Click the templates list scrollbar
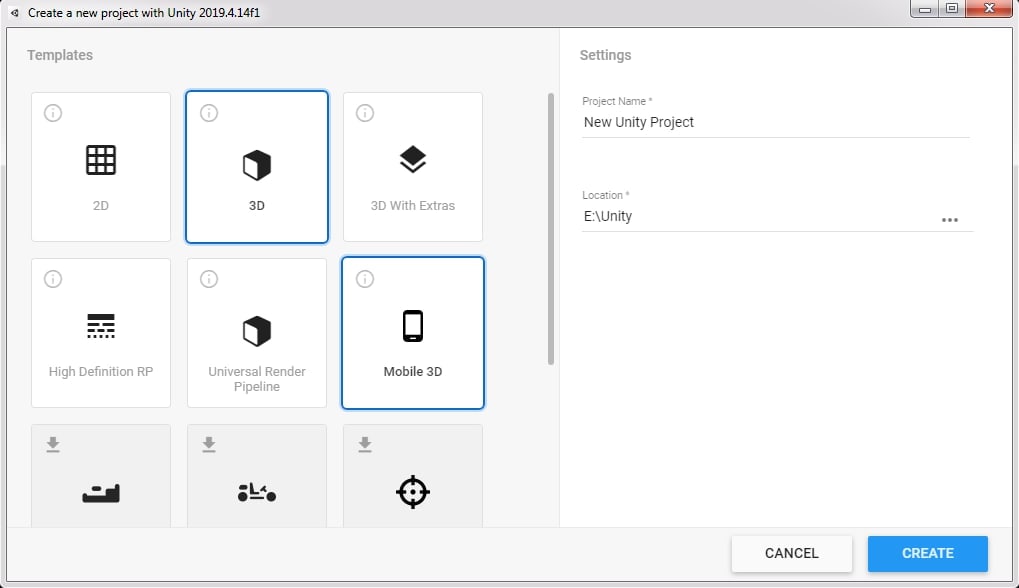 click(551, 229)
